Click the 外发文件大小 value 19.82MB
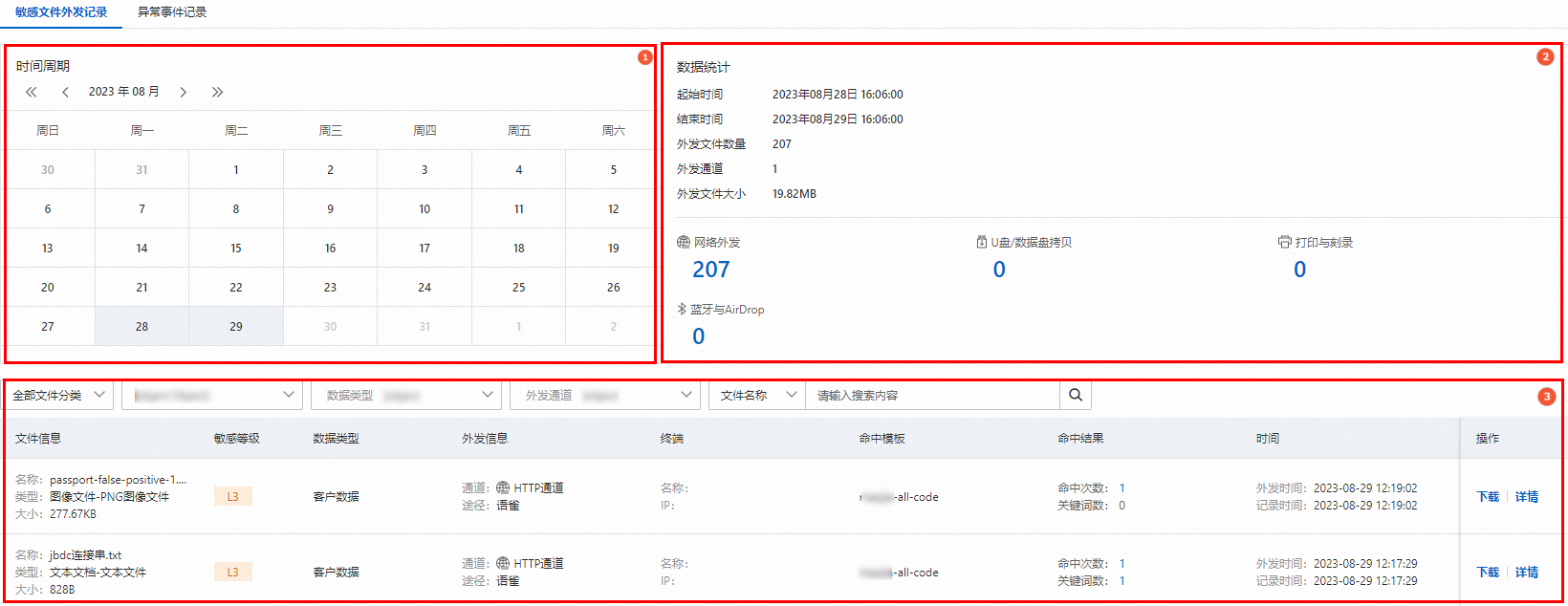Screen dimensions: 1568x606 coord(795,193)
